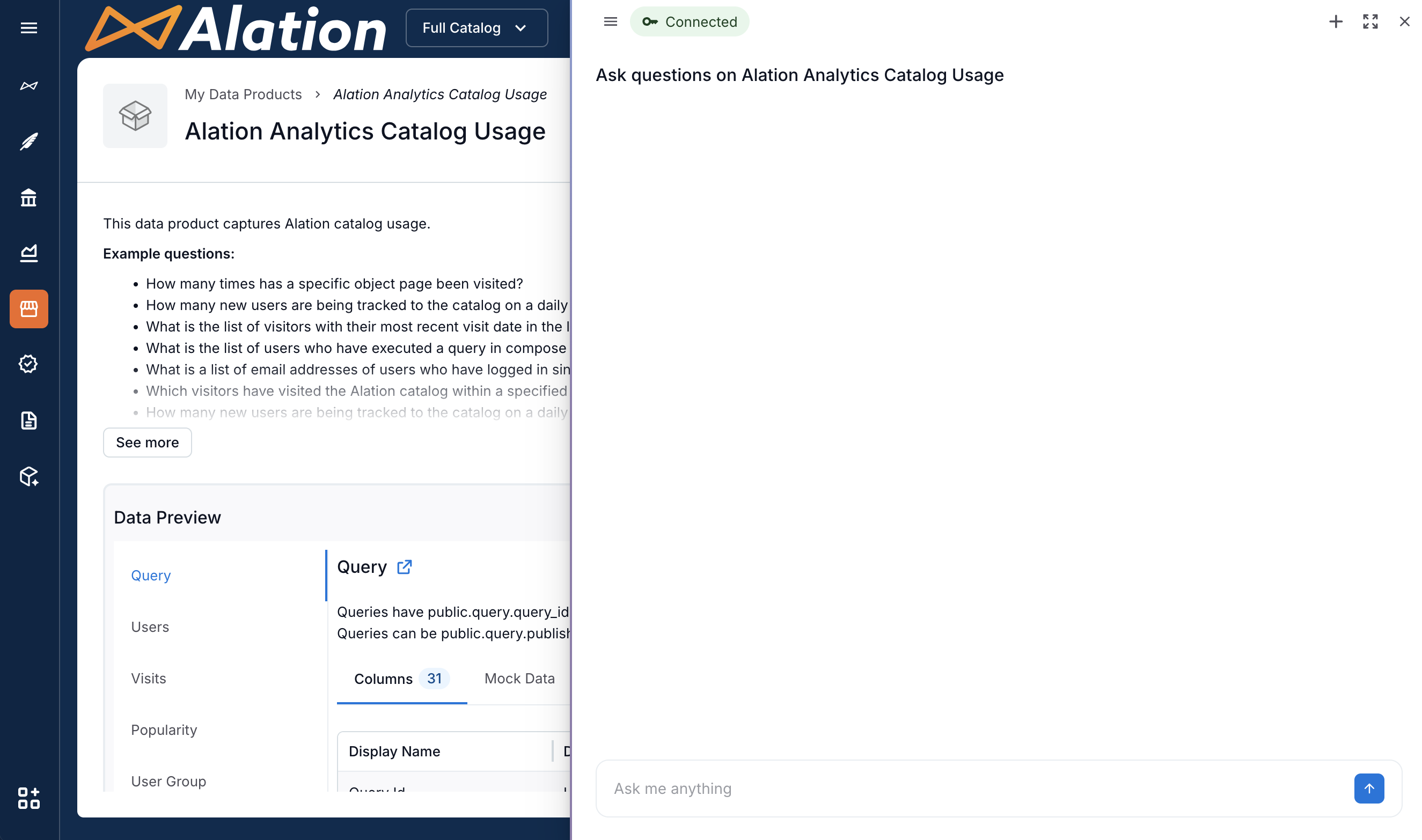
Task: Select the Analytics chart icon in sidebar
Action: (x=28, y=253)
